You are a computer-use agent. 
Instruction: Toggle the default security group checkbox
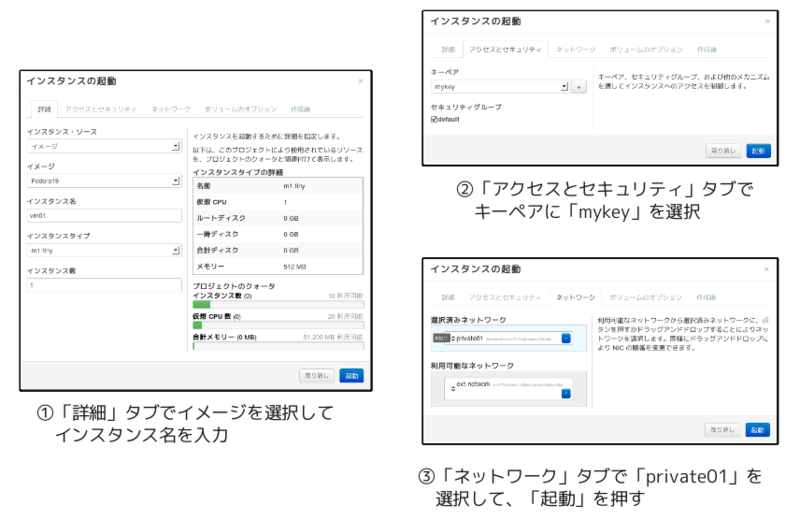[x=434, y=119]
